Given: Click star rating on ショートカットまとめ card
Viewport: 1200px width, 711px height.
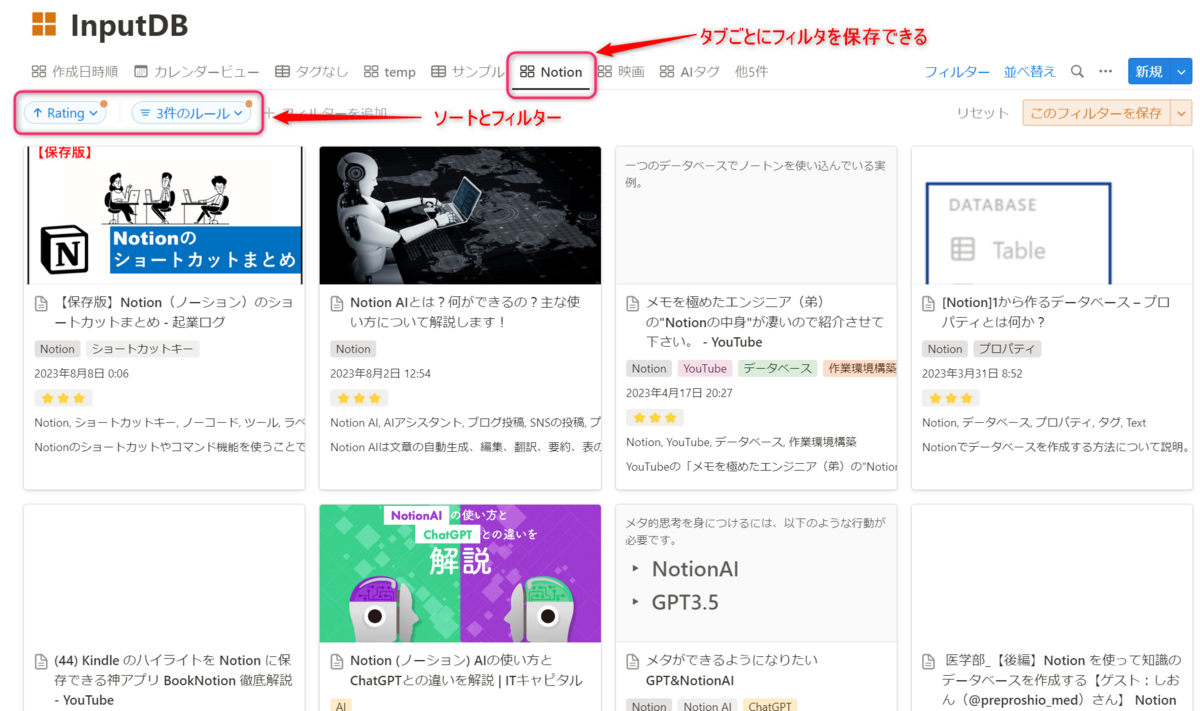Looking at the screenshot, I should coord(64,398).
